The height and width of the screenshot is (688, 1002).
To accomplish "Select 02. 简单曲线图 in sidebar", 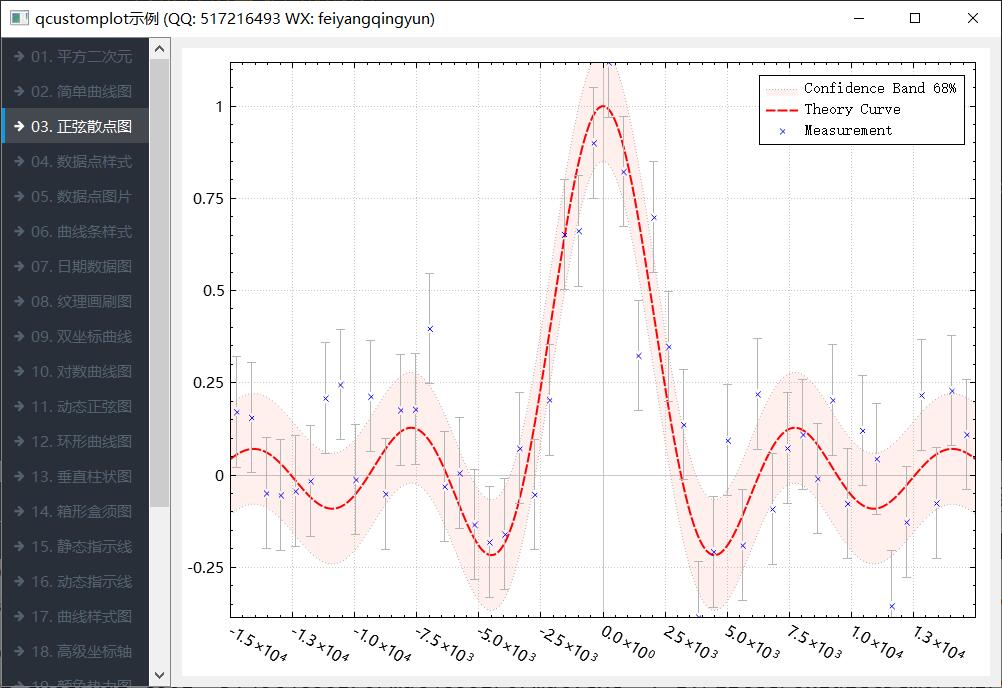I will click(80, 92).
